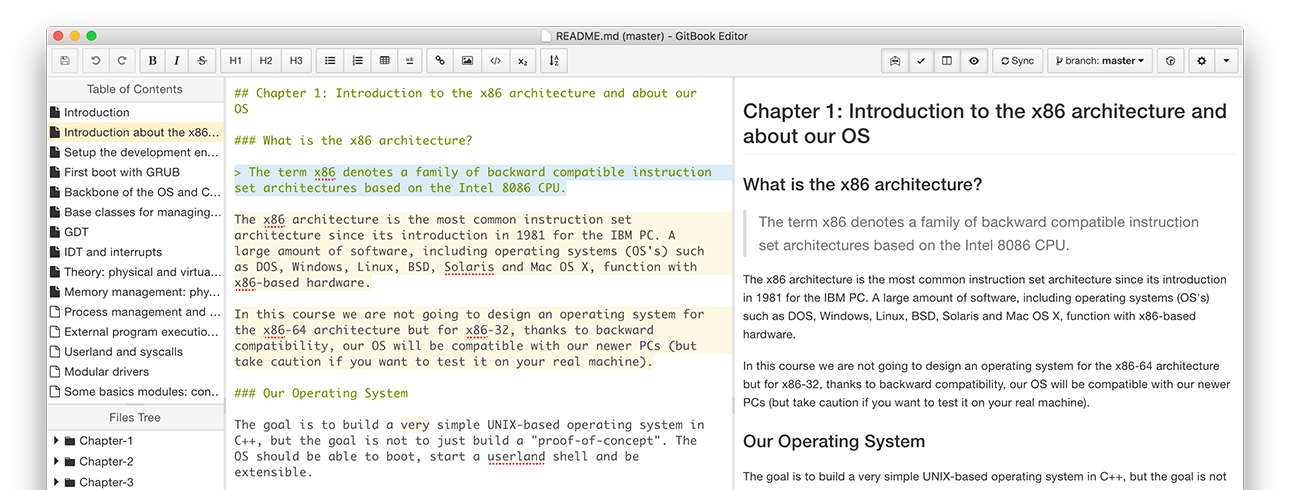Expand the Chapter-2 folder arrow
The width and height of the screenshot is (1290, 490).
pyautogui.click(x=54, y=462)
